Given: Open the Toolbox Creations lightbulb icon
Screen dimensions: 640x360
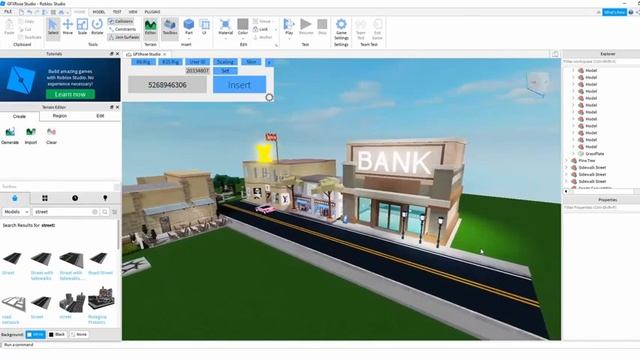Looking at the screenshot, I should click(x=105, y=198).
